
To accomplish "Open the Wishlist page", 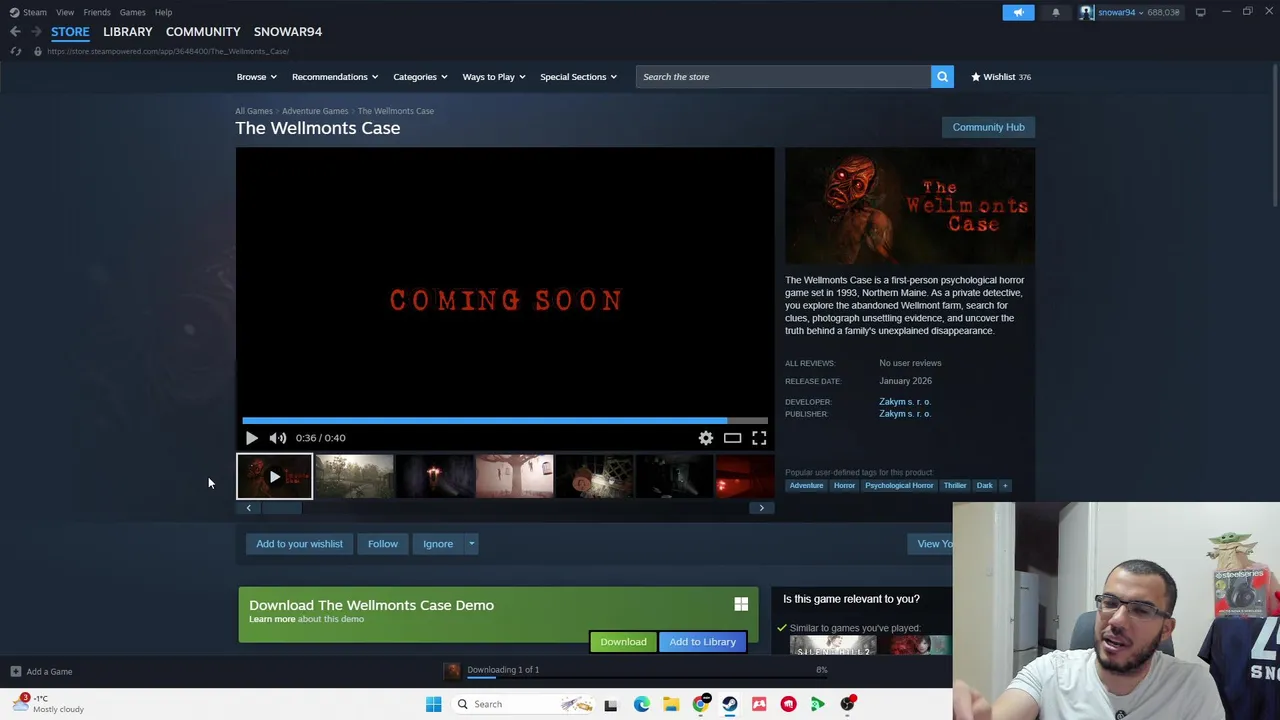I will tap(1001, 77).
